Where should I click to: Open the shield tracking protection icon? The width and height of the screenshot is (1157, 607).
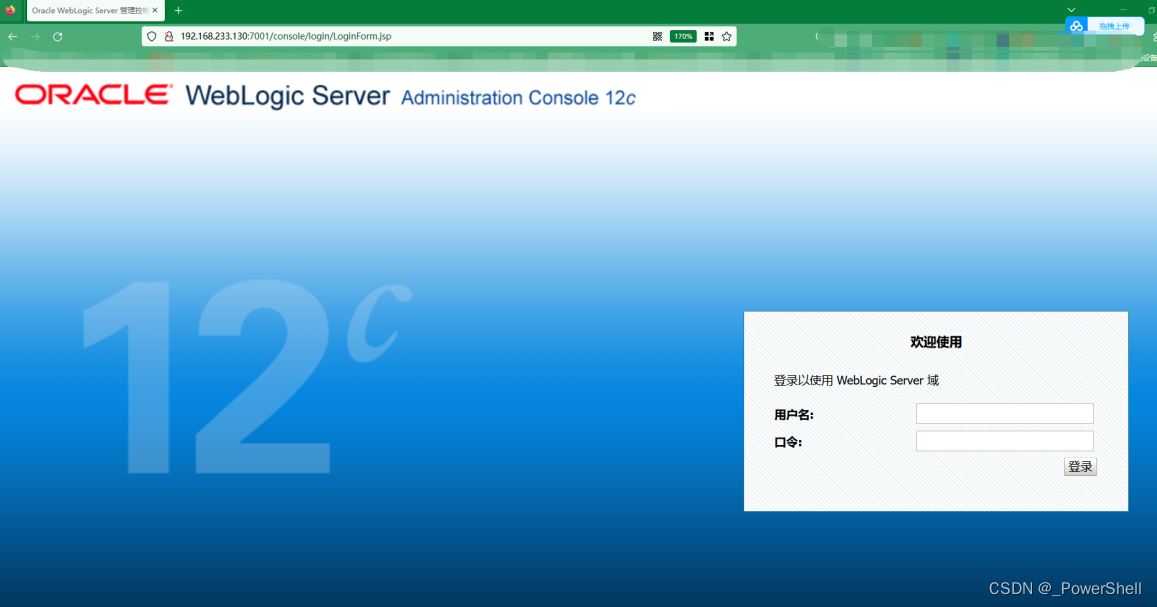click(152, 36)
